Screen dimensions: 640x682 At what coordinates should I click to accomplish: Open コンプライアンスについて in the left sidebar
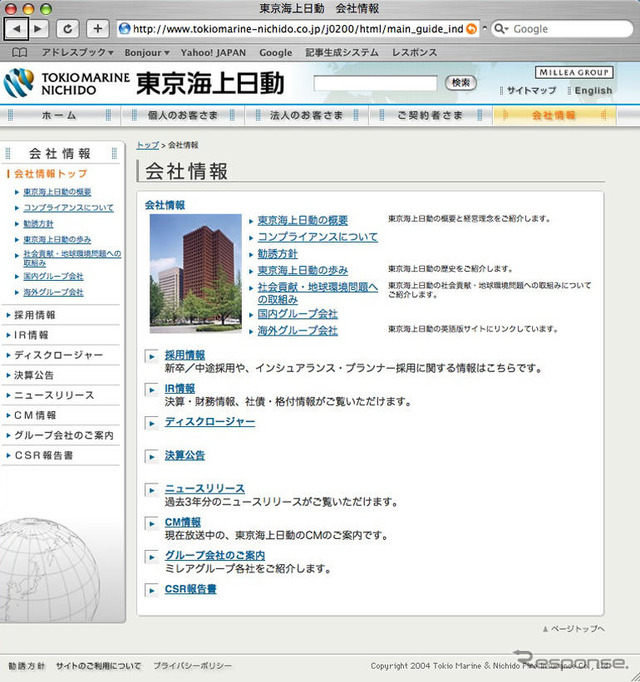click(68, 208)
